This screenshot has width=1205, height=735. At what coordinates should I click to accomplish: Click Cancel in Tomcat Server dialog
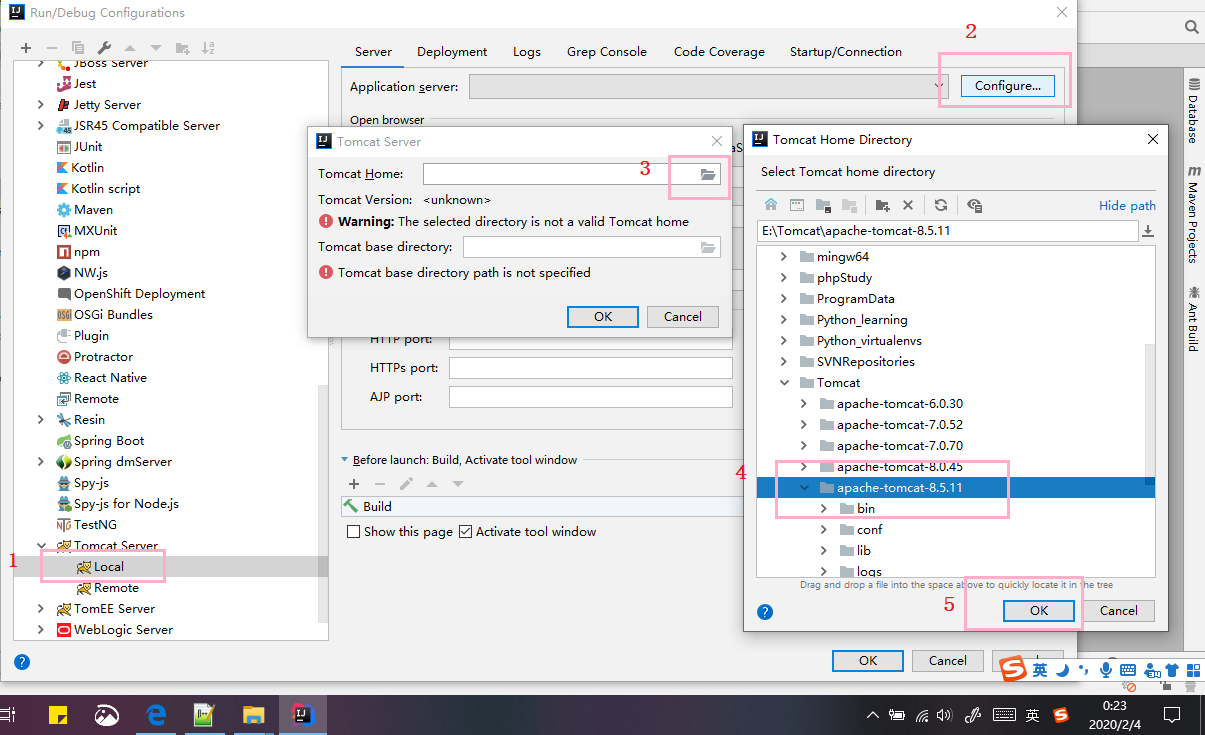pos(683,317)
